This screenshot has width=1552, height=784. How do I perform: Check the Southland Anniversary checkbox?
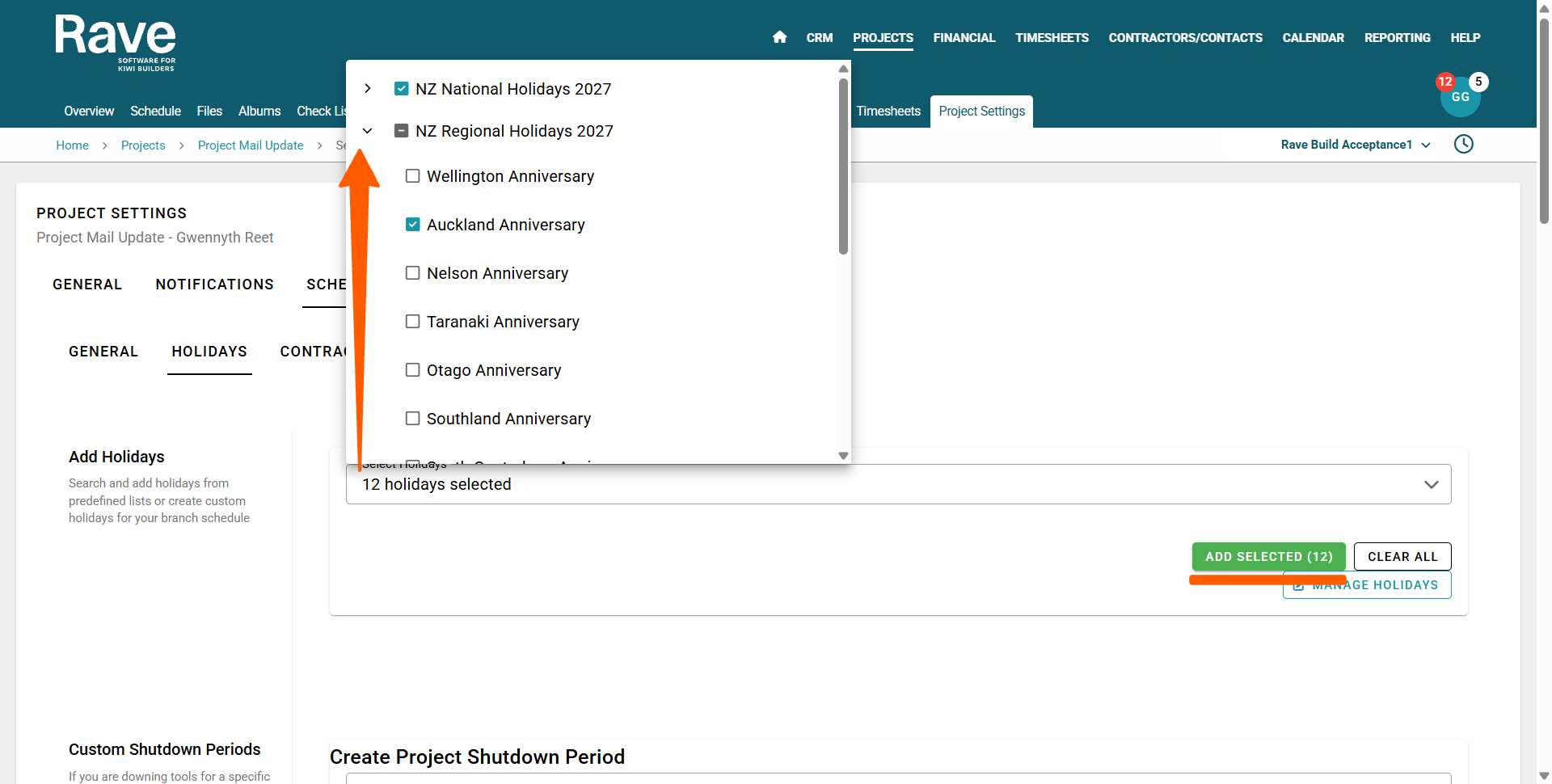click(x=412, y=419)
